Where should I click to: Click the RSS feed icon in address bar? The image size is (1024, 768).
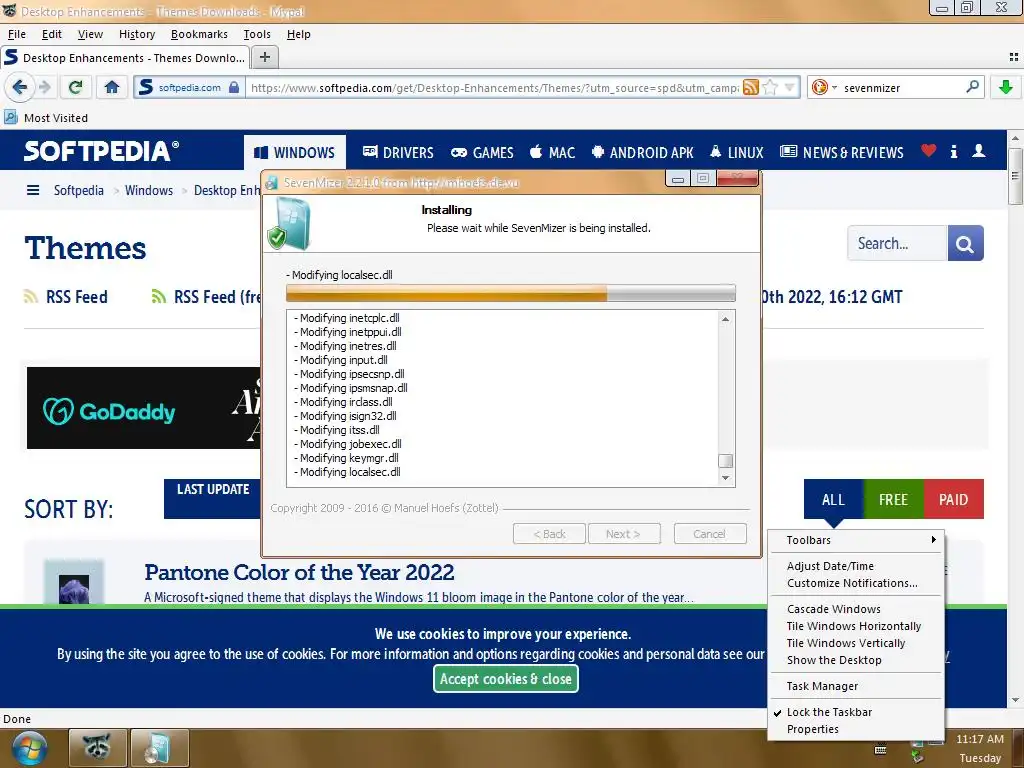(751, 87)
